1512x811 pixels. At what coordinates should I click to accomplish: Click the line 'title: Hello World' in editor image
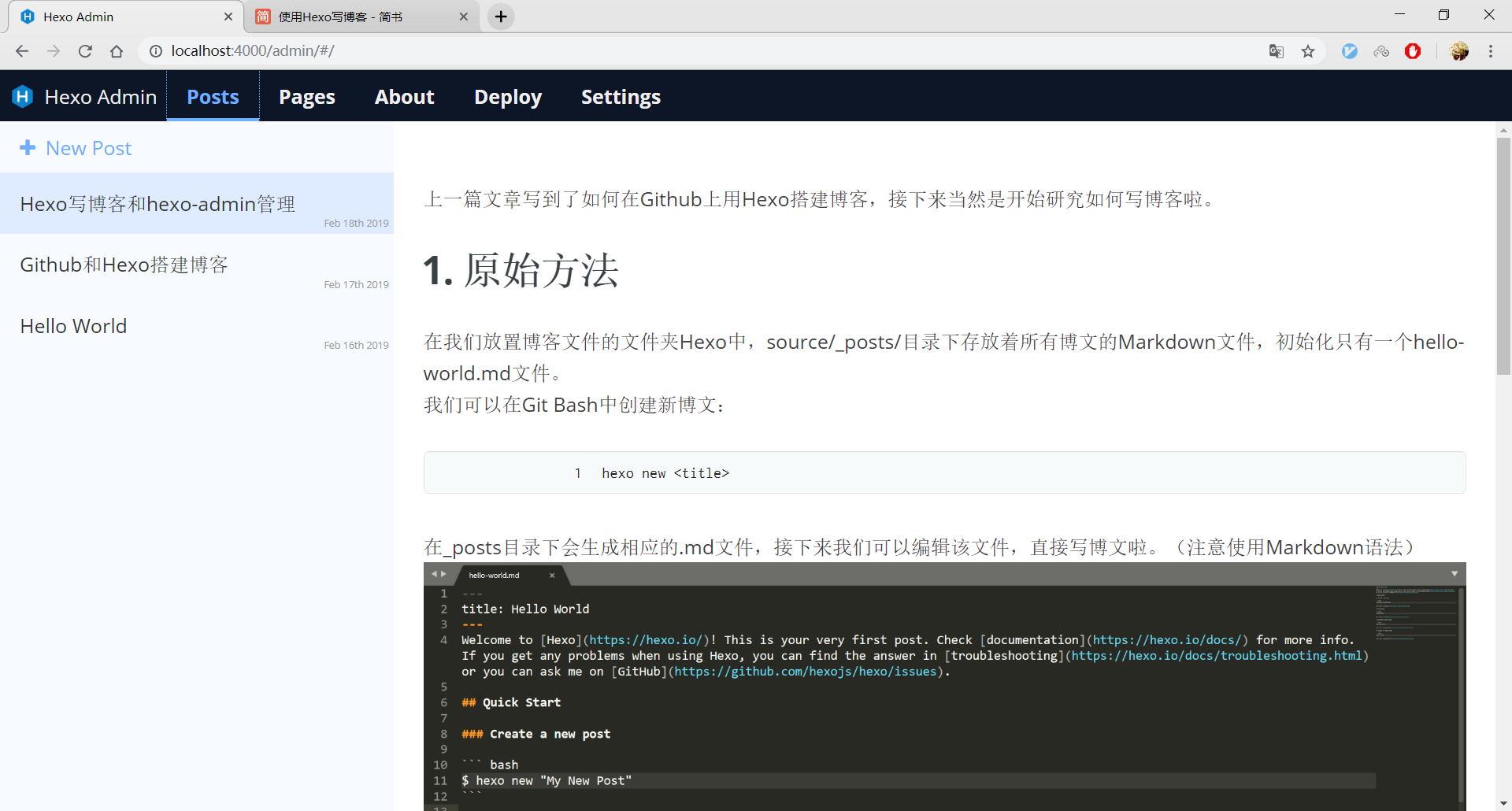525,609
